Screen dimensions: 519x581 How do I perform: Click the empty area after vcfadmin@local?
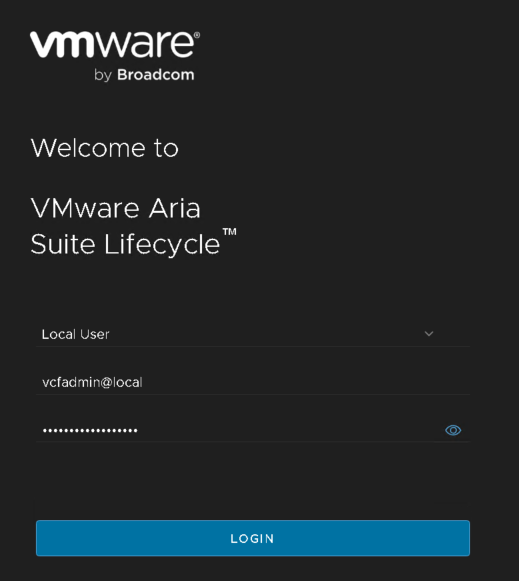pos(304,382)
